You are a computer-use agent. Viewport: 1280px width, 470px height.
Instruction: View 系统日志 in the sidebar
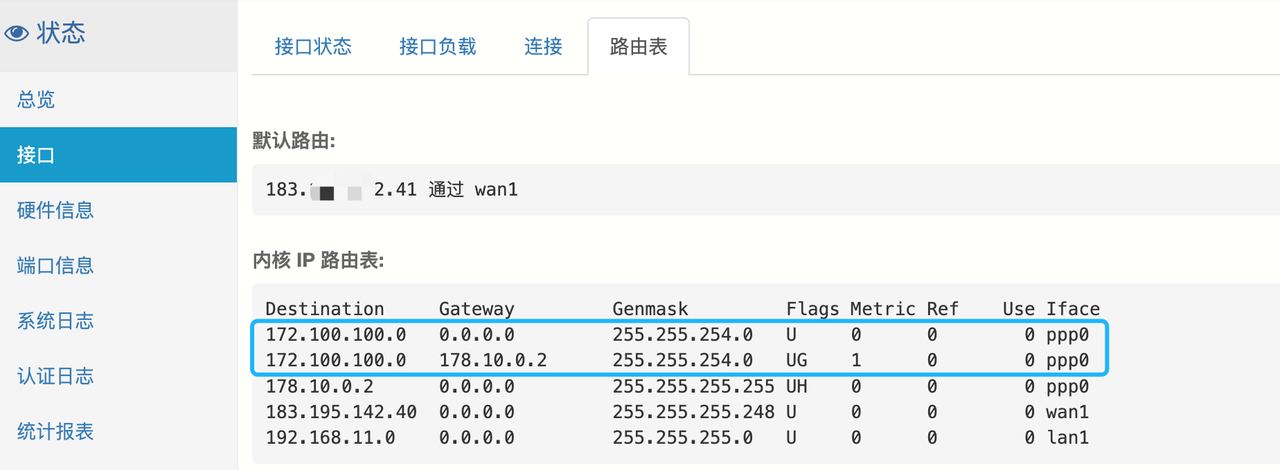pyautogui.click(x=55, y=321)
